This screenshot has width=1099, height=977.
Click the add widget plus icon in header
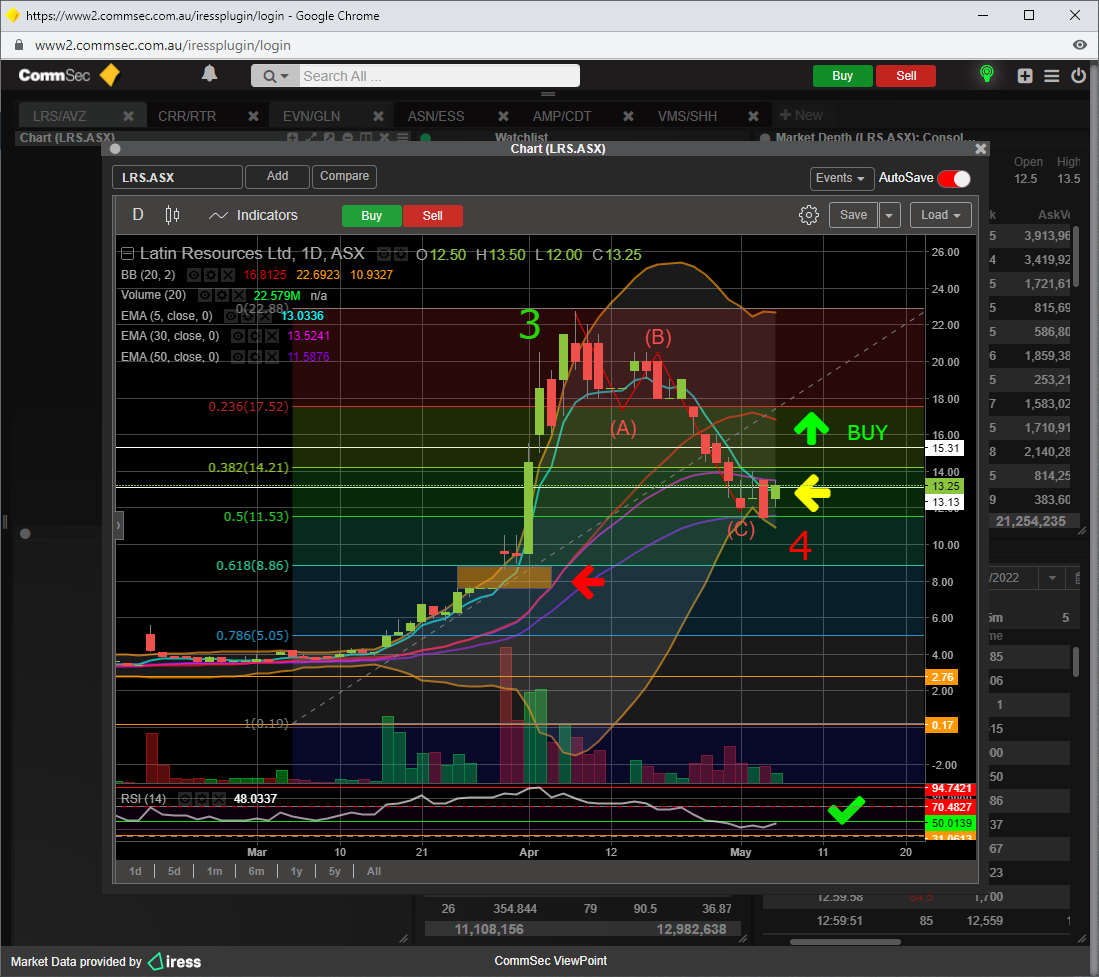point(1025,76)
